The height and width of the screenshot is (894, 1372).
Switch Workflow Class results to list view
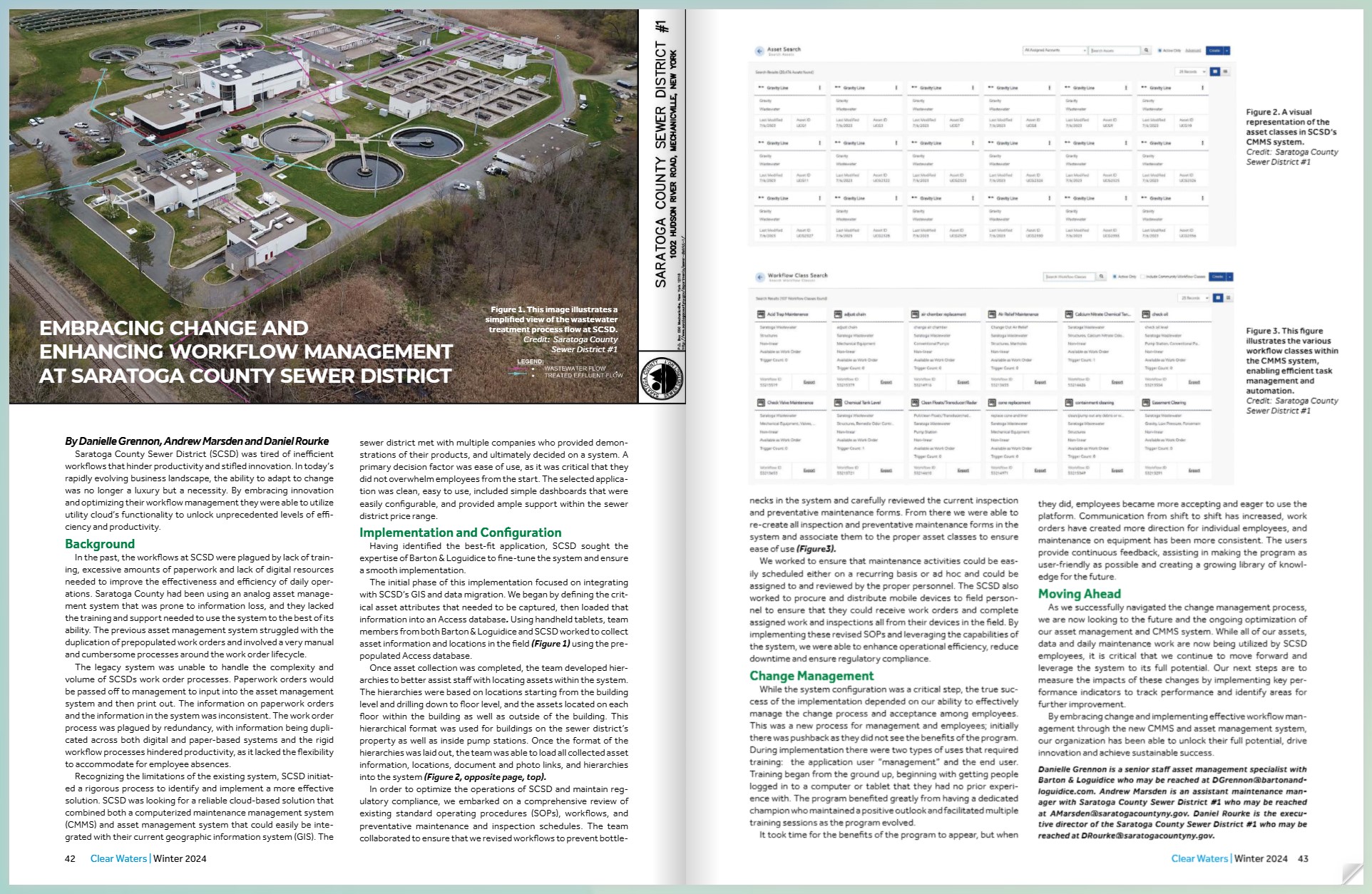tap(1228, 298)
